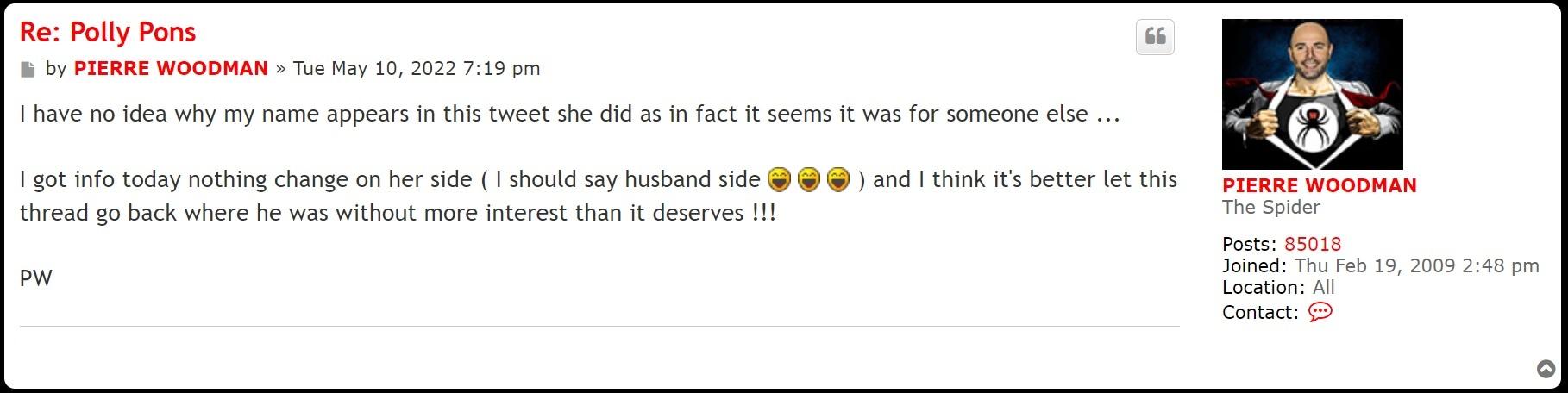Viewport: 1568px width, 393px height.
Task: Click "The Spider" rank title
Action: [1270, 207]
